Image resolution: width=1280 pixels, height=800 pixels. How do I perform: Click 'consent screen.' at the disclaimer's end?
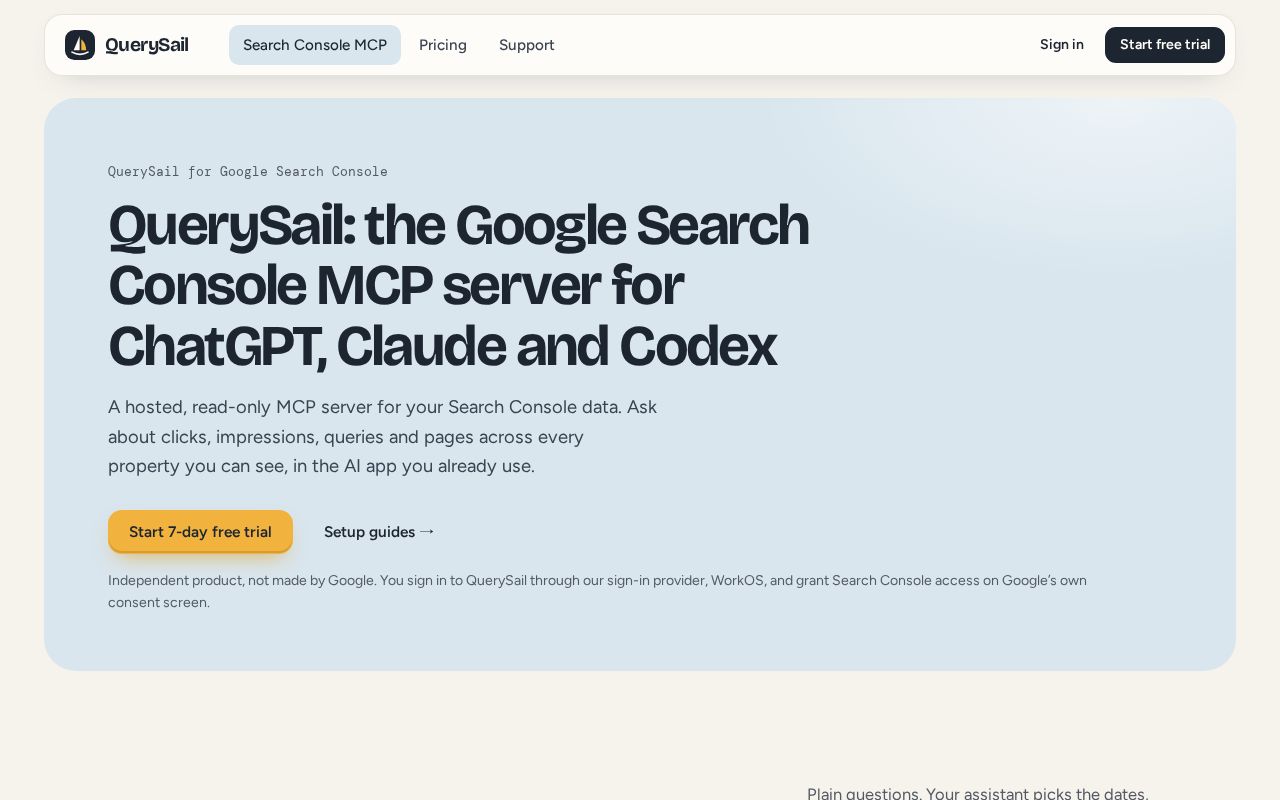coord(159,602)
